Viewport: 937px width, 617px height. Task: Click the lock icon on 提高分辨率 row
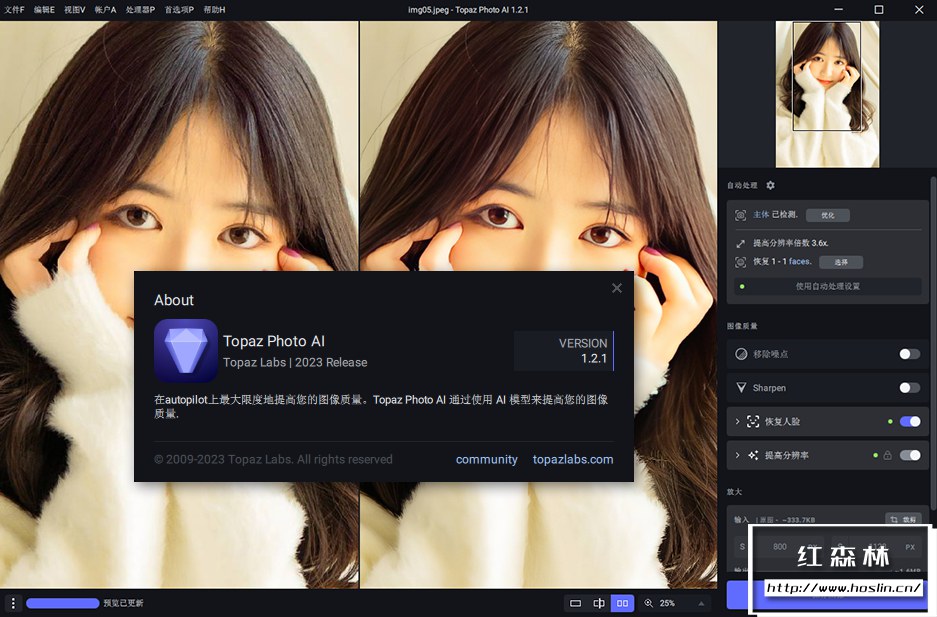(887, 455)
